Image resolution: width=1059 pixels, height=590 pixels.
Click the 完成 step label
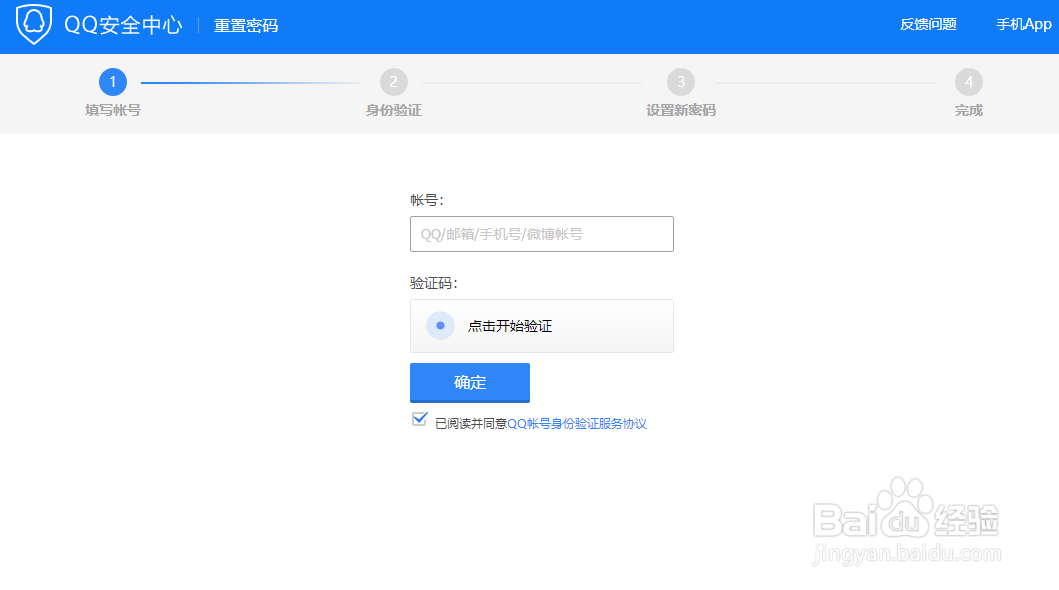point(968,110)
